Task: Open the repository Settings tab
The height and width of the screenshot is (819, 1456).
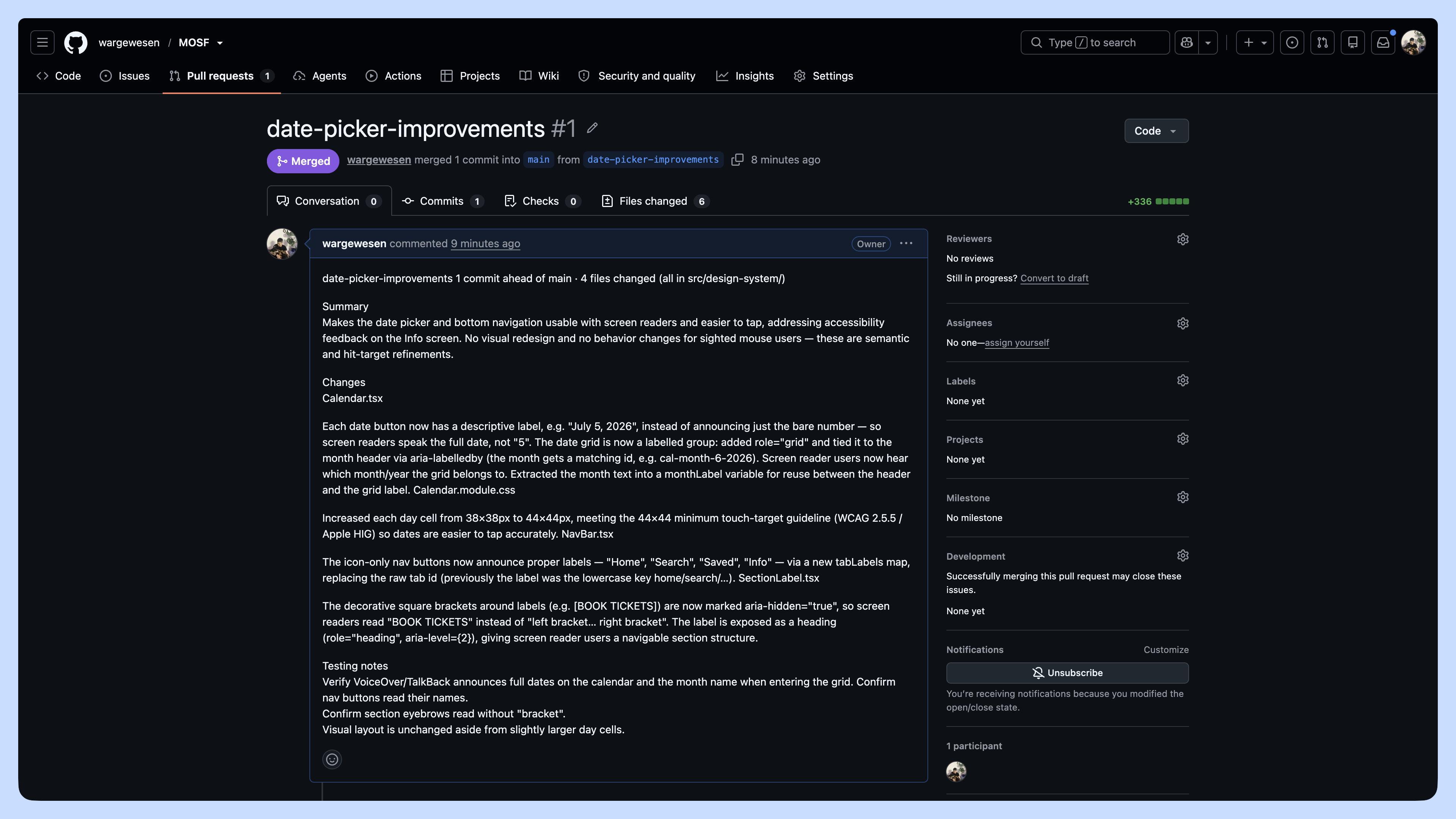Action: click(x=824, y=76)
